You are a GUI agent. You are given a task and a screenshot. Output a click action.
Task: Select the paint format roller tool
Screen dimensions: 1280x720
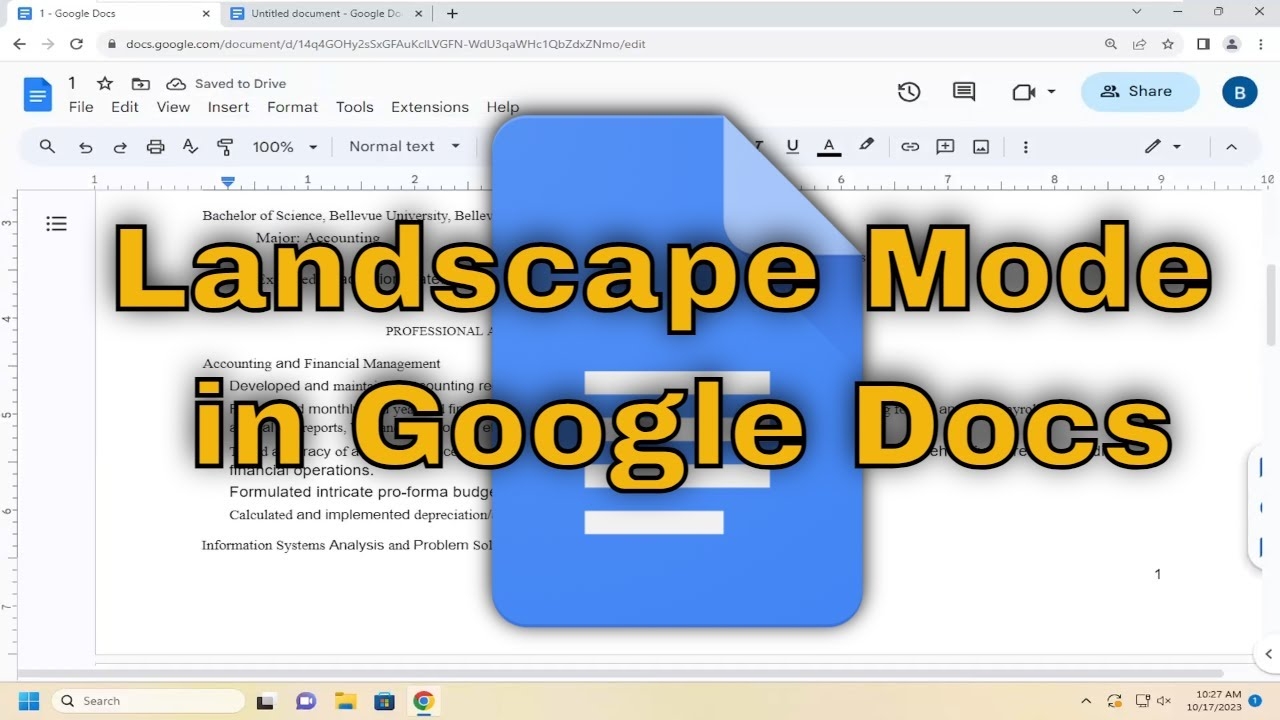click(225, 147)
